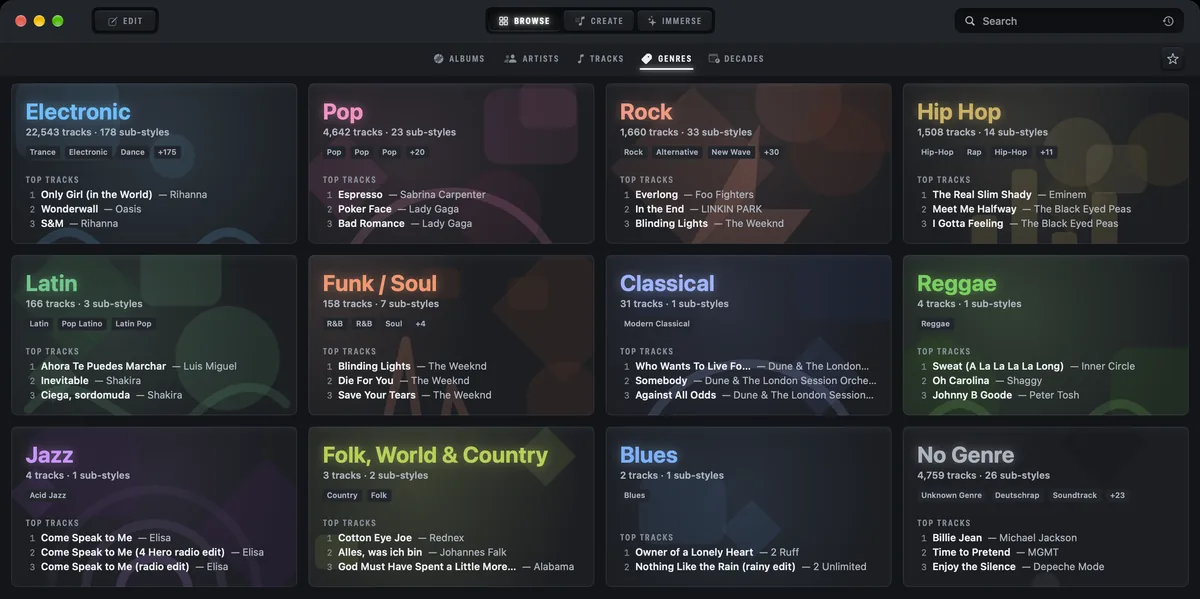Expand Funk / Soul's +4 sub-styles
Image resolution: width=1200 pixels, height=599 pixels.
point(420,324)
